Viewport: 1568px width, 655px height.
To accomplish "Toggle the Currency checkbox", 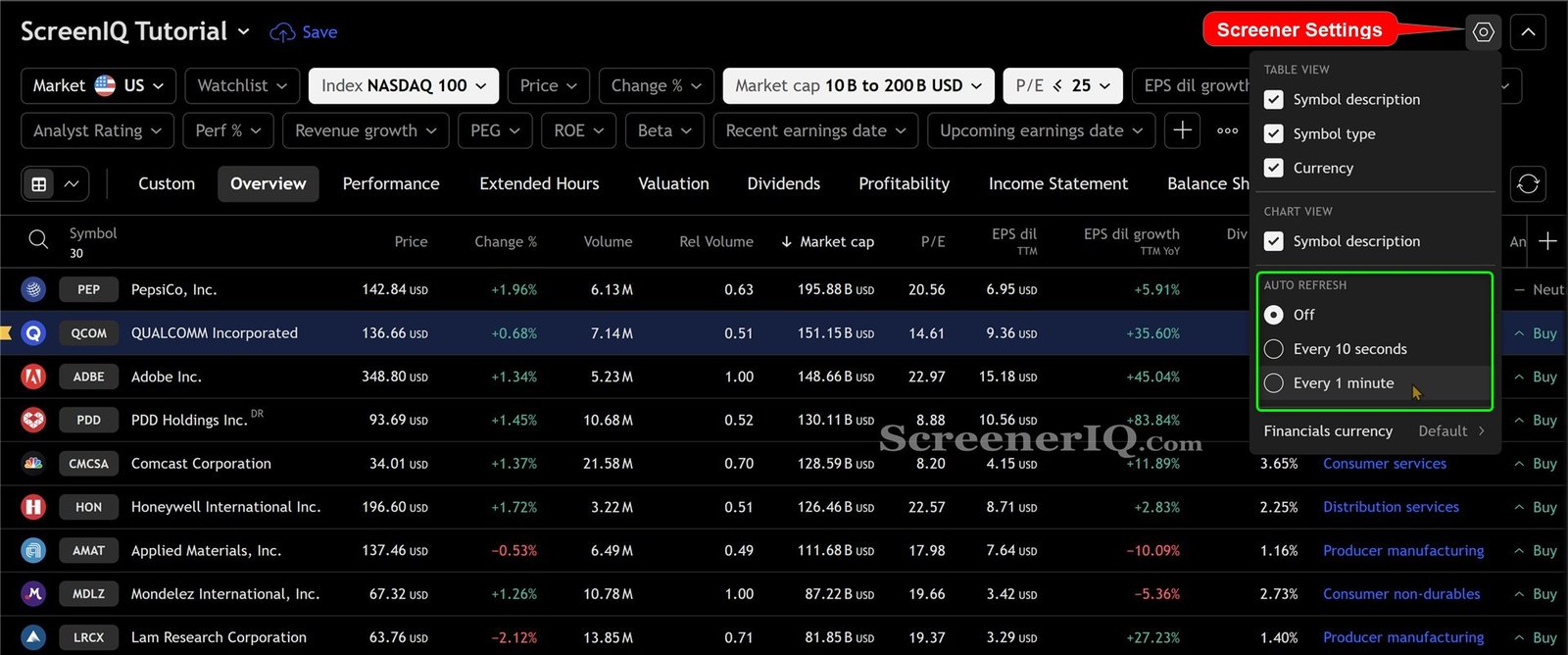I will [1273, 168].
